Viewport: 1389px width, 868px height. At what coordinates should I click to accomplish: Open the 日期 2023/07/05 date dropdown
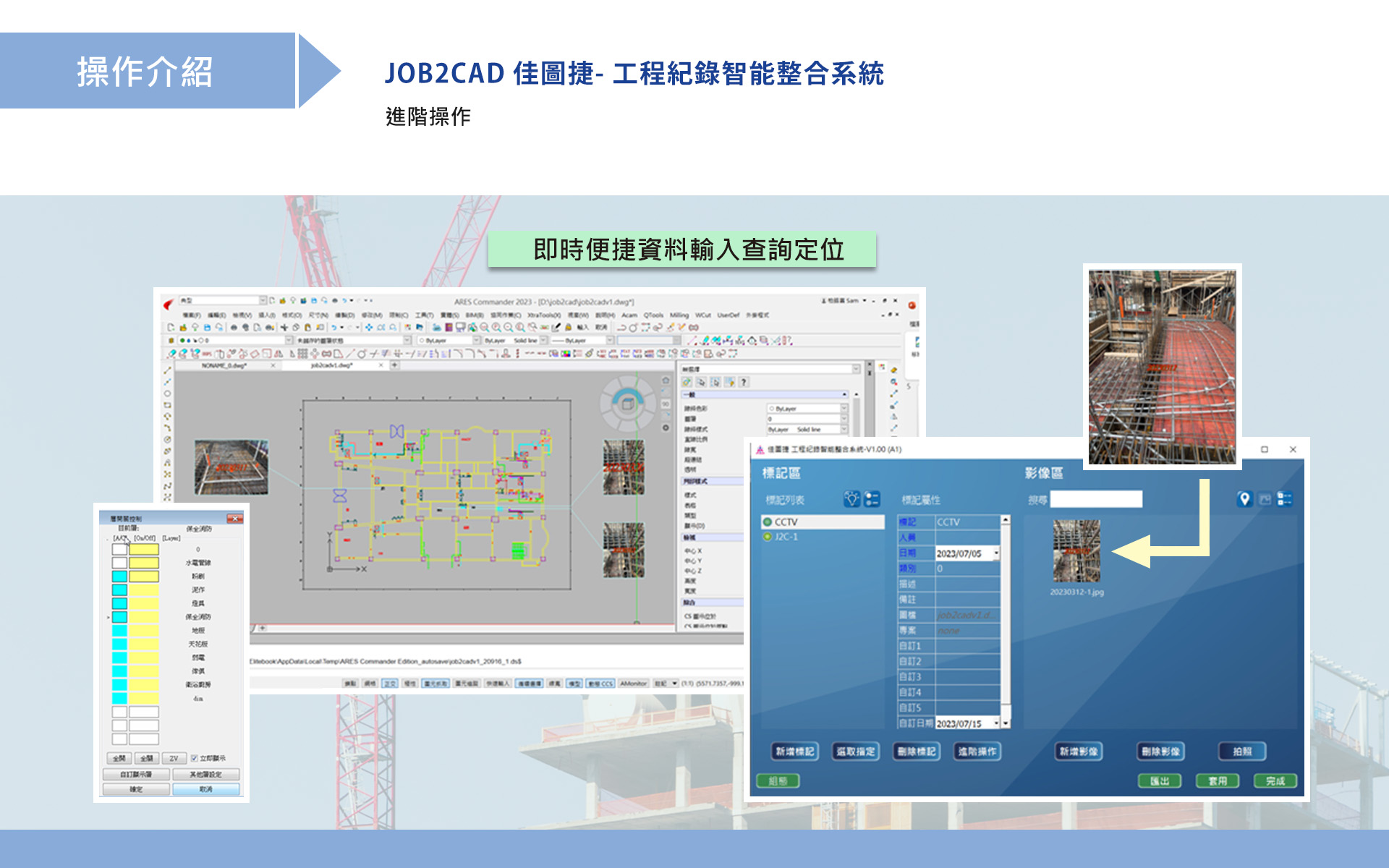pos(996,553)
